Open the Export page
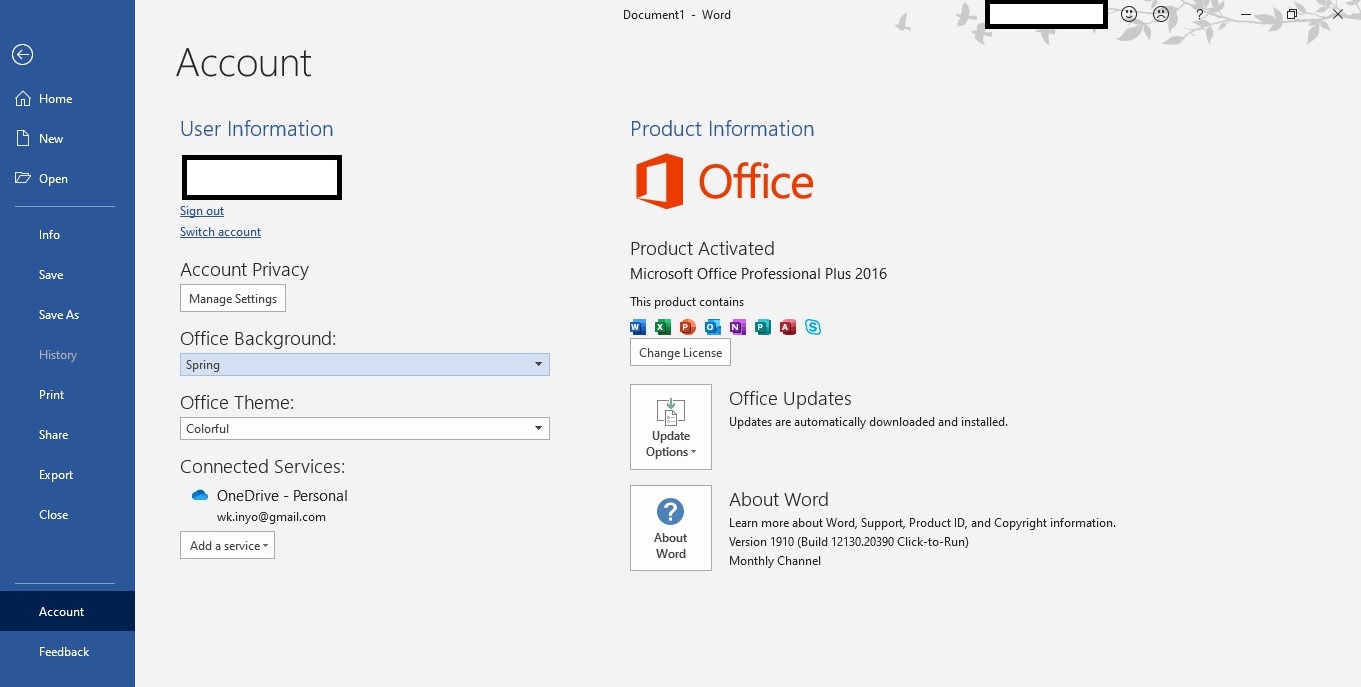 pyautogui.click(x=67, y=475)
